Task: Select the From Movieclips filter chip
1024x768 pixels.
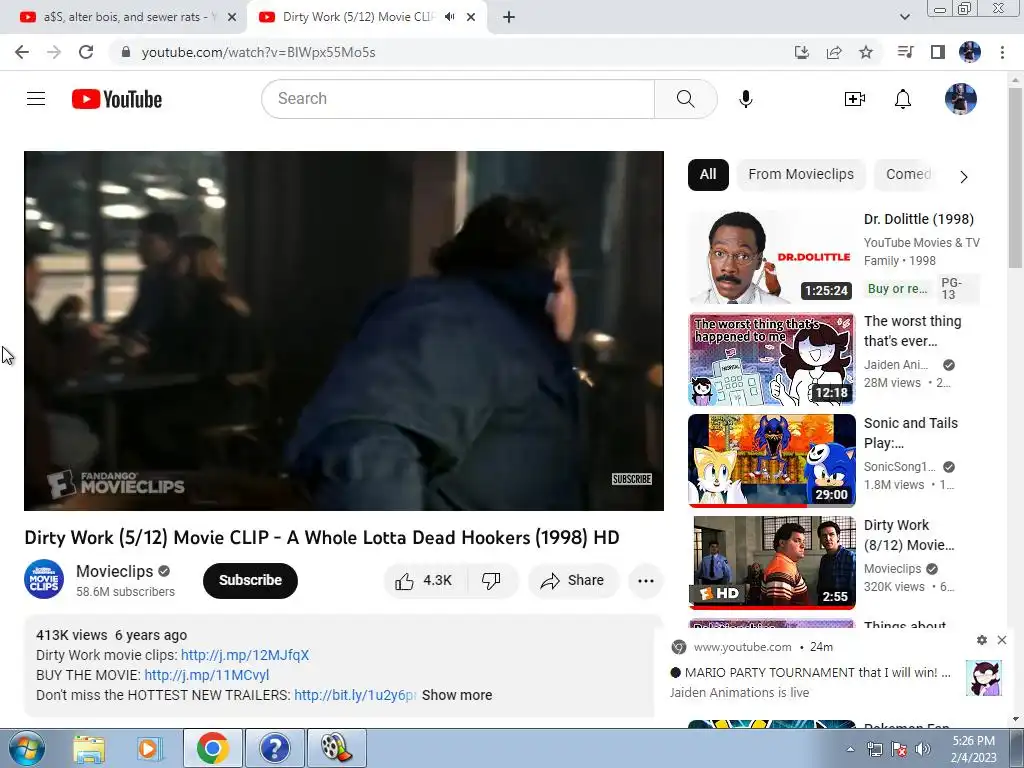Action: click(x=801, y=174)
